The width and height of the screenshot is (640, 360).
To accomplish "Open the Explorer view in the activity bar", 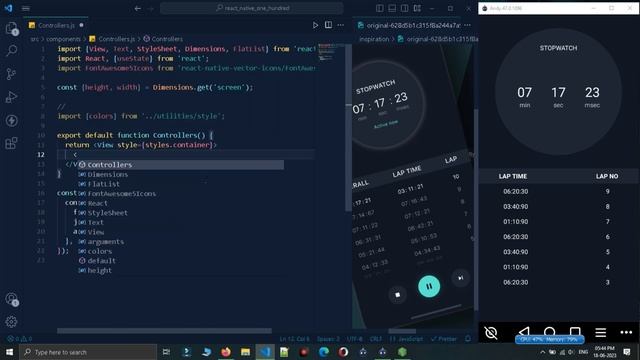I will coord(11,28).
